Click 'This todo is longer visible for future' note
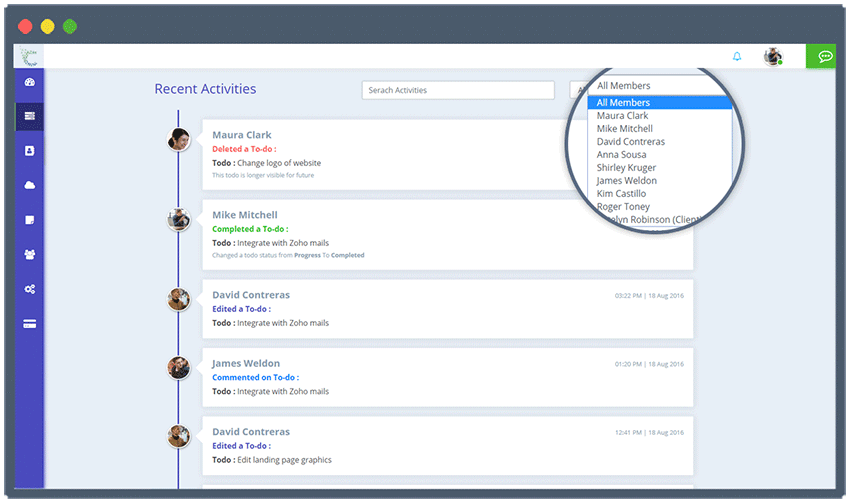 pyautogui.click(x=263, y=175)
